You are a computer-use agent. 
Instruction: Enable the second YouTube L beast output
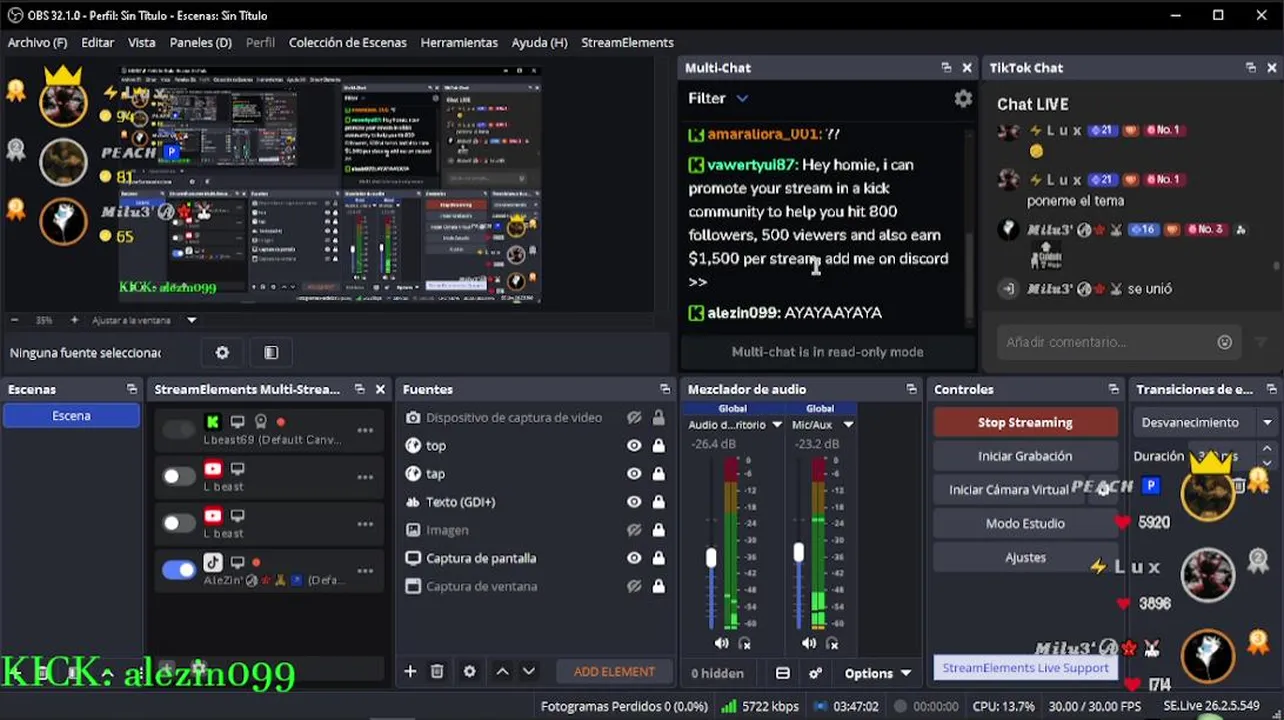tap(179, 523)
